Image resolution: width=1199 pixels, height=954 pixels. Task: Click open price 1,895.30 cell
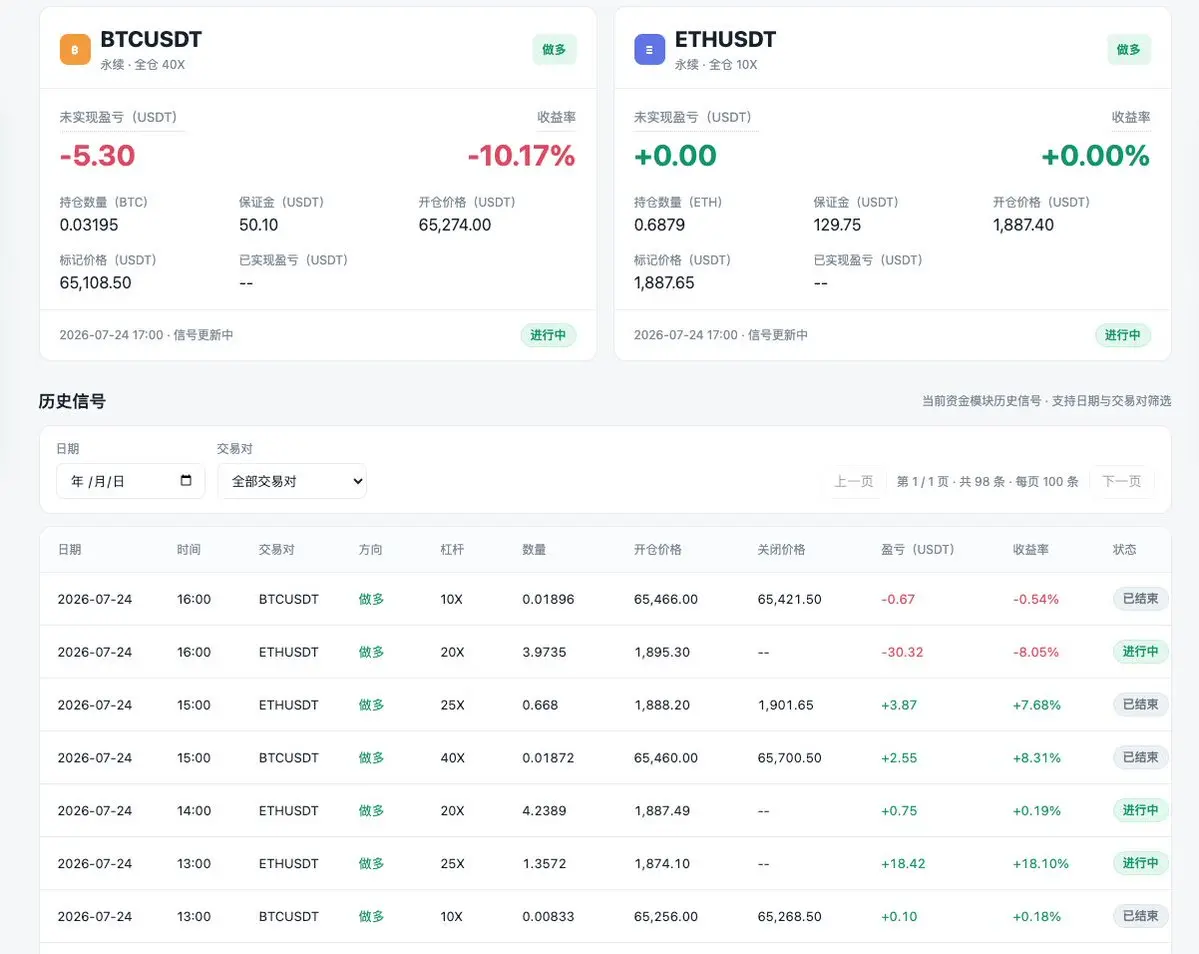click(662, 652)
